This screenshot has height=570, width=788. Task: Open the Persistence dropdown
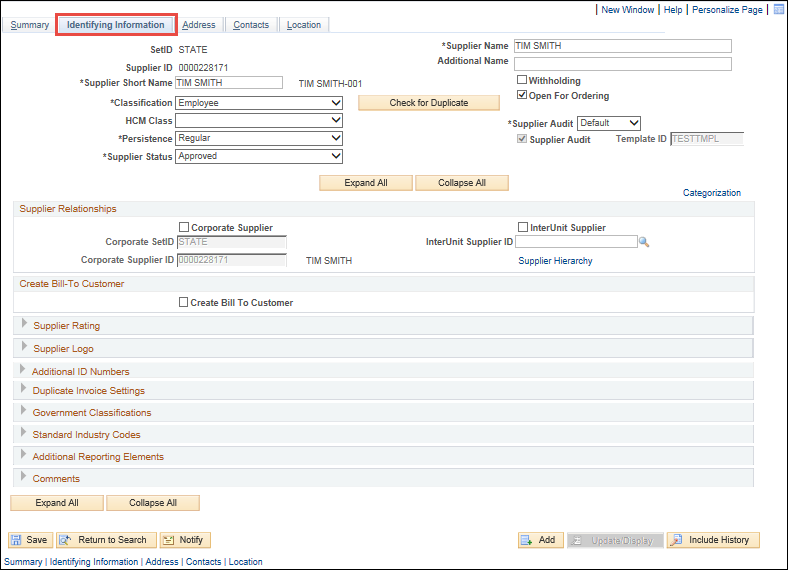tap(259, 138)
